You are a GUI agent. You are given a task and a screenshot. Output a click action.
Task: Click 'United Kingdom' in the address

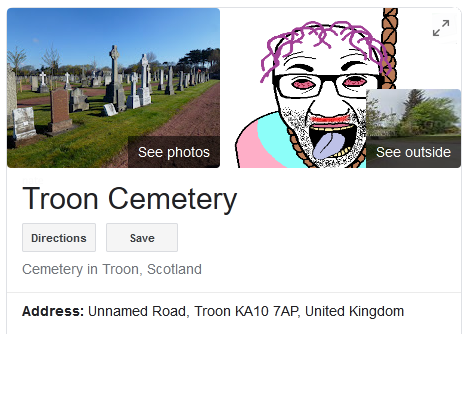354,311
